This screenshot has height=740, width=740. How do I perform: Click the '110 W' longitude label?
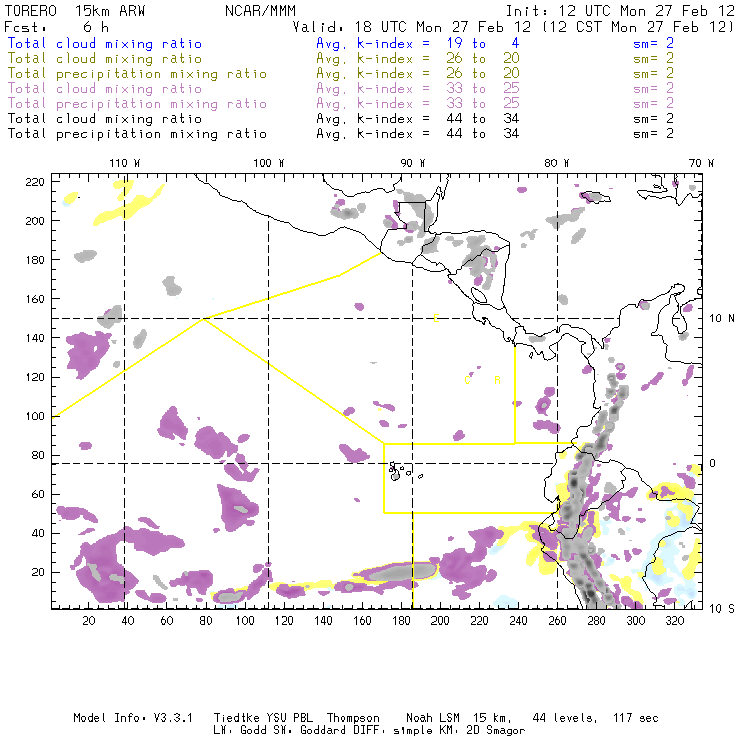125,163
